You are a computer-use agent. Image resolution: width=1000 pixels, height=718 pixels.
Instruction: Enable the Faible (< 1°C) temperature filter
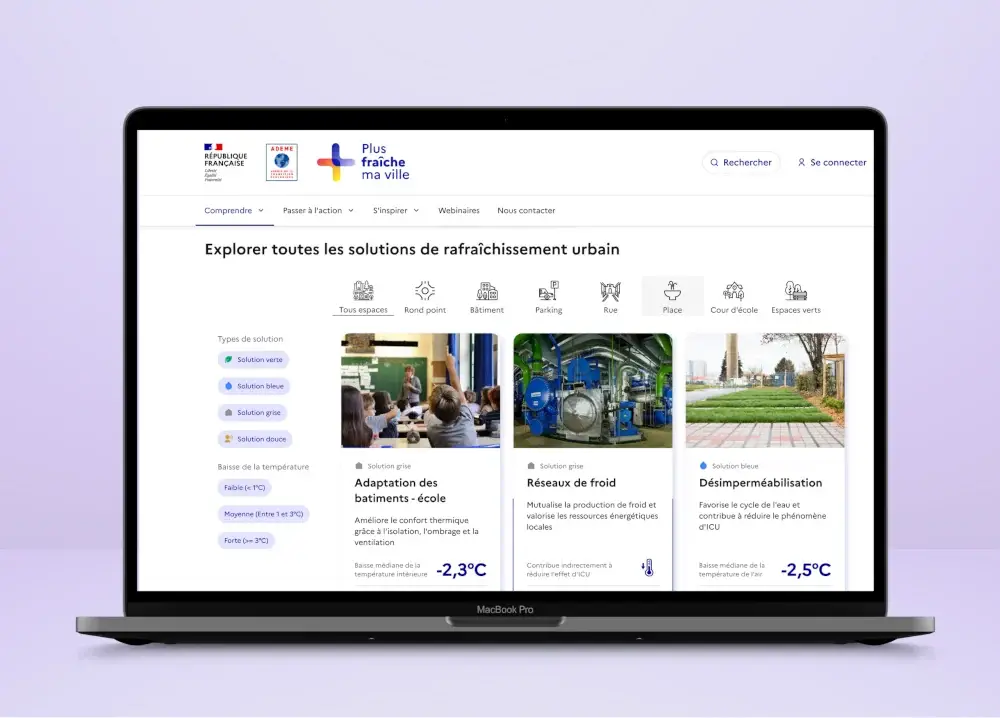pyautogui.click(x=245, y=487)
